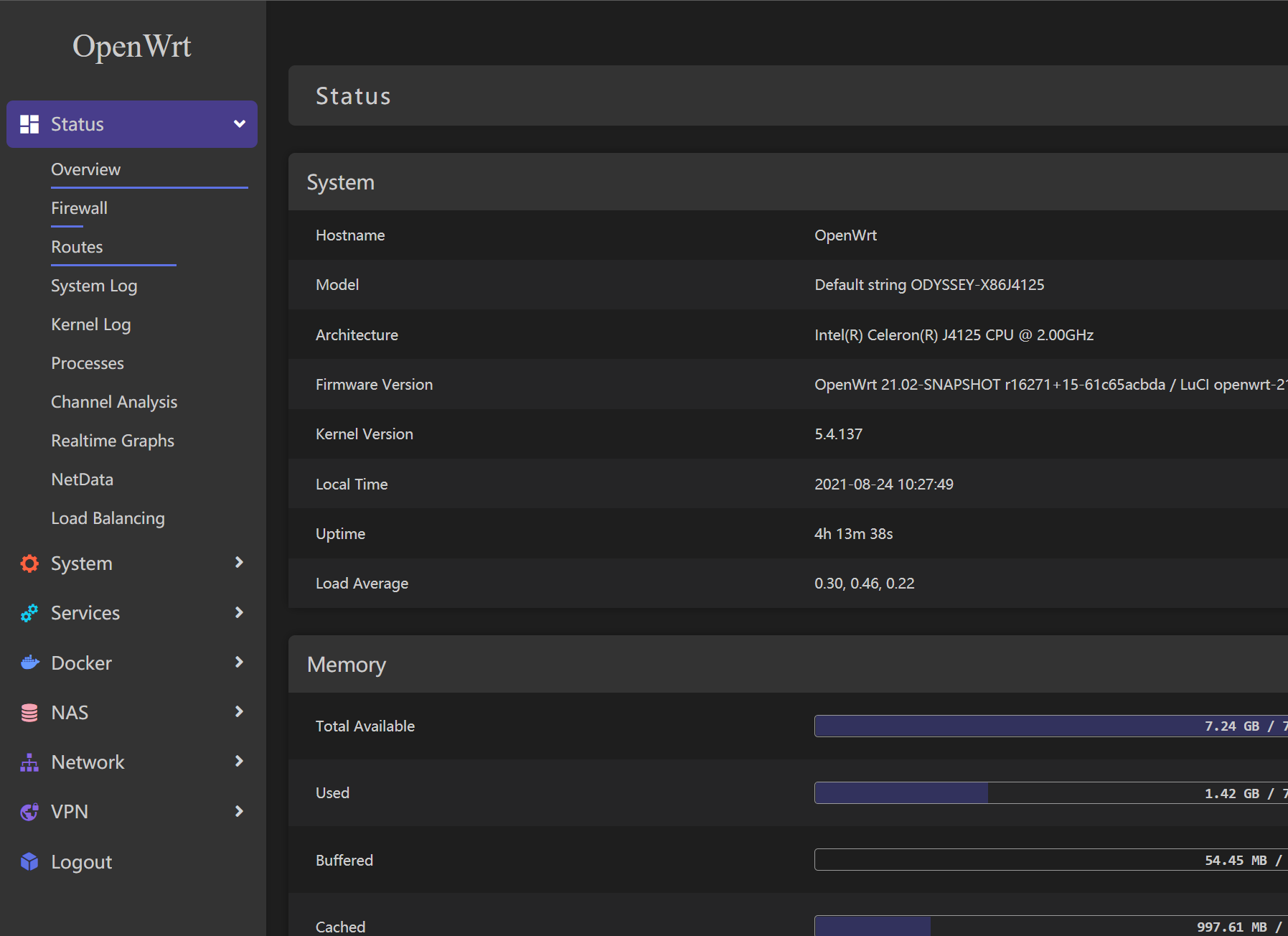1288x936 pixels.
Task: Click the System gear icon
Action: (x=29, y=563)
